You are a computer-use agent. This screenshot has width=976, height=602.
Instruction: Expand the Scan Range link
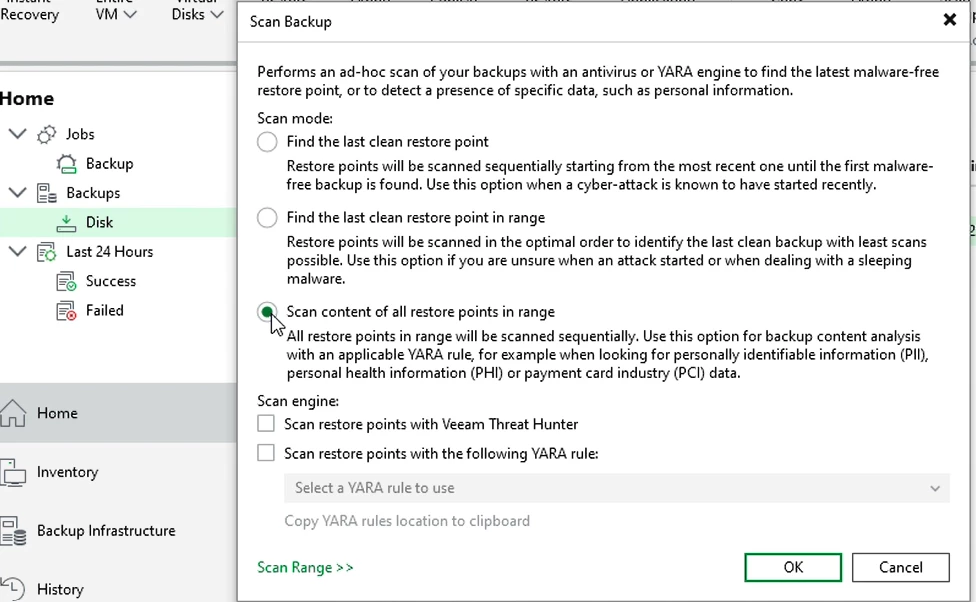(305, 568)
